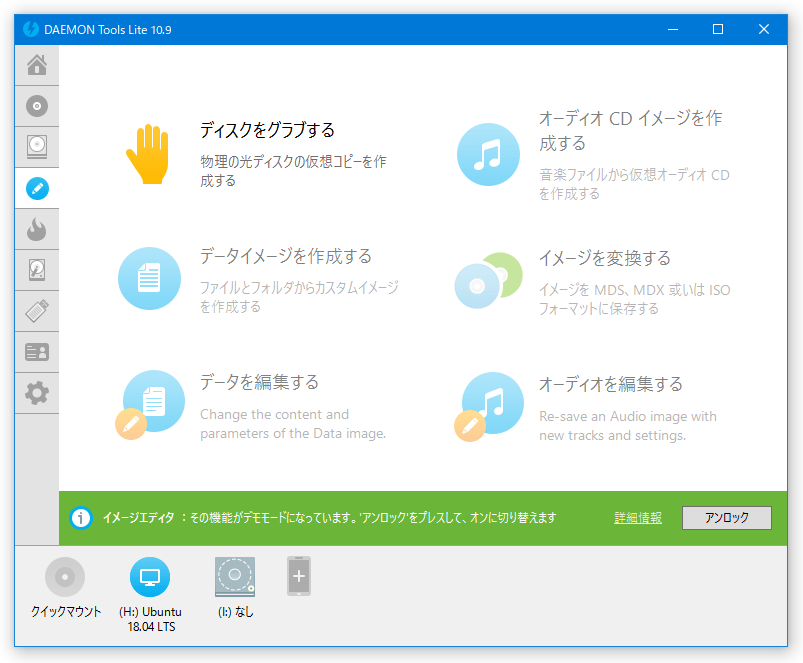Open the virtual drive section in sidebar

[x=37, y=147]
